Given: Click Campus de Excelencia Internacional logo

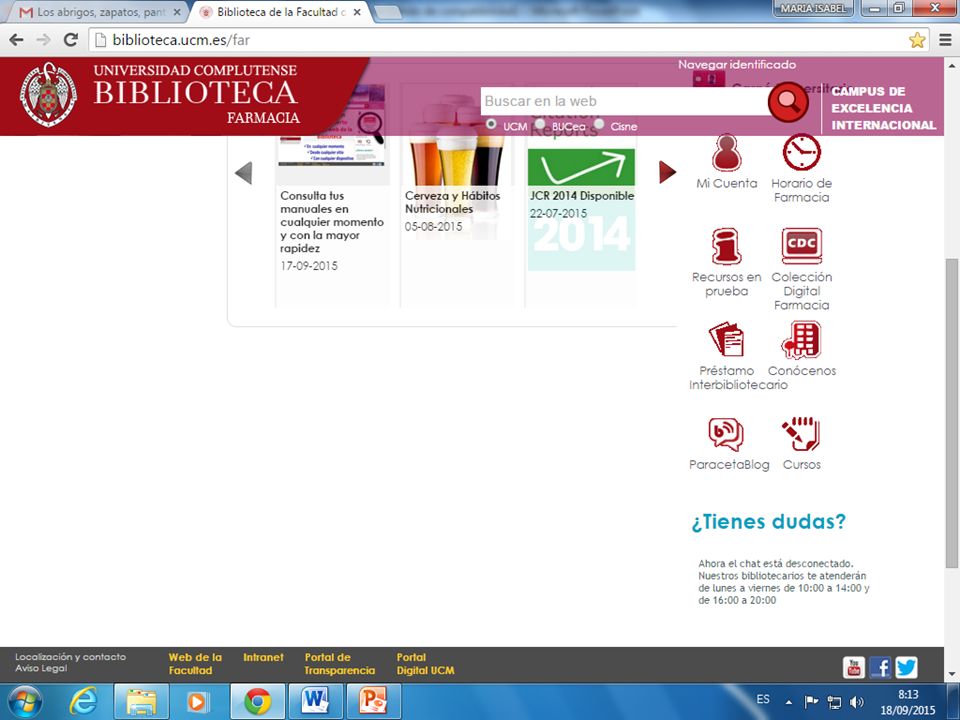Looking at the screenshot, I should (883, 108).
